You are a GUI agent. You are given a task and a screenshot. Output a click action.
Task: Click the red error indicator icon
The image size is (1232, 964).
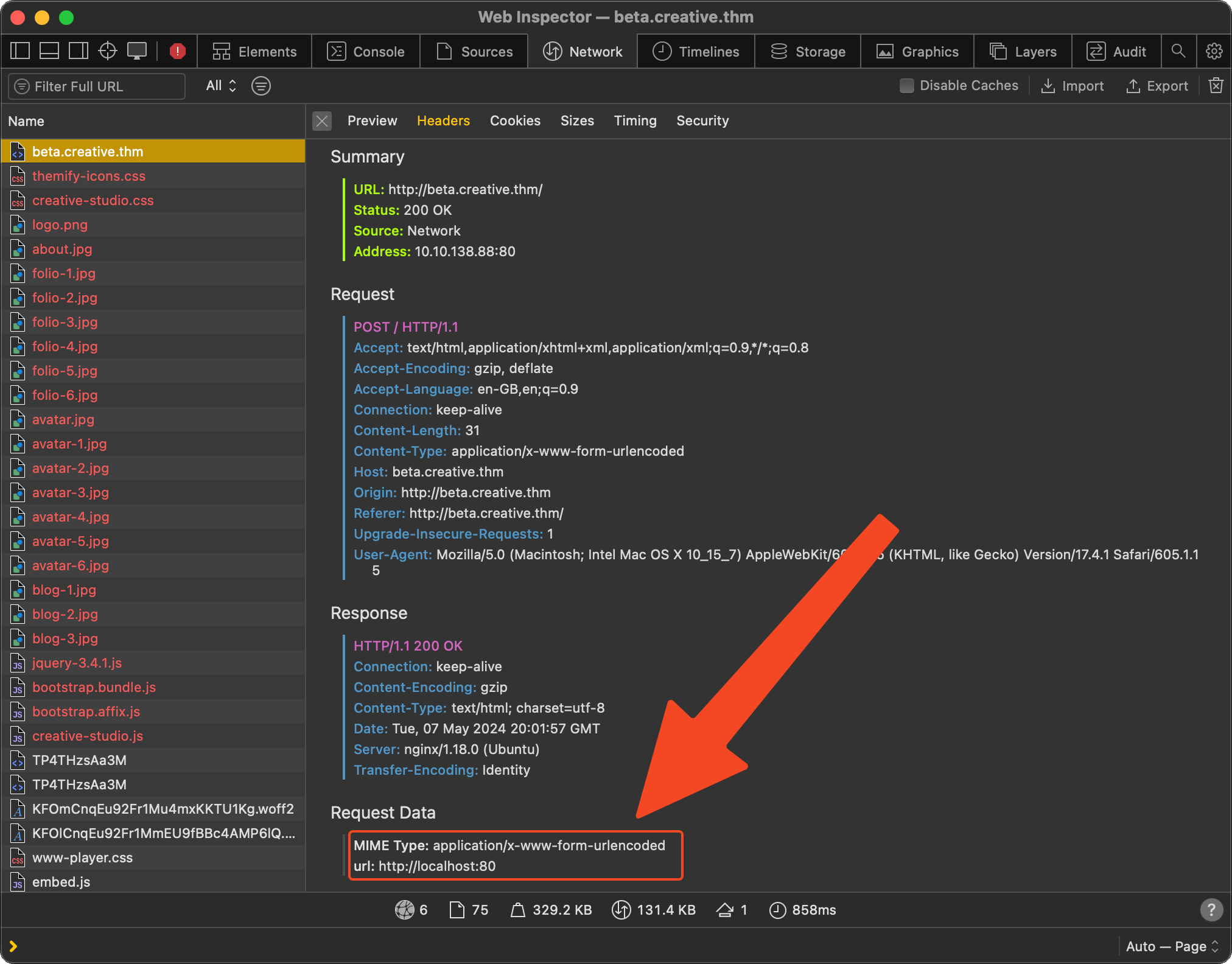coord(178,51)
